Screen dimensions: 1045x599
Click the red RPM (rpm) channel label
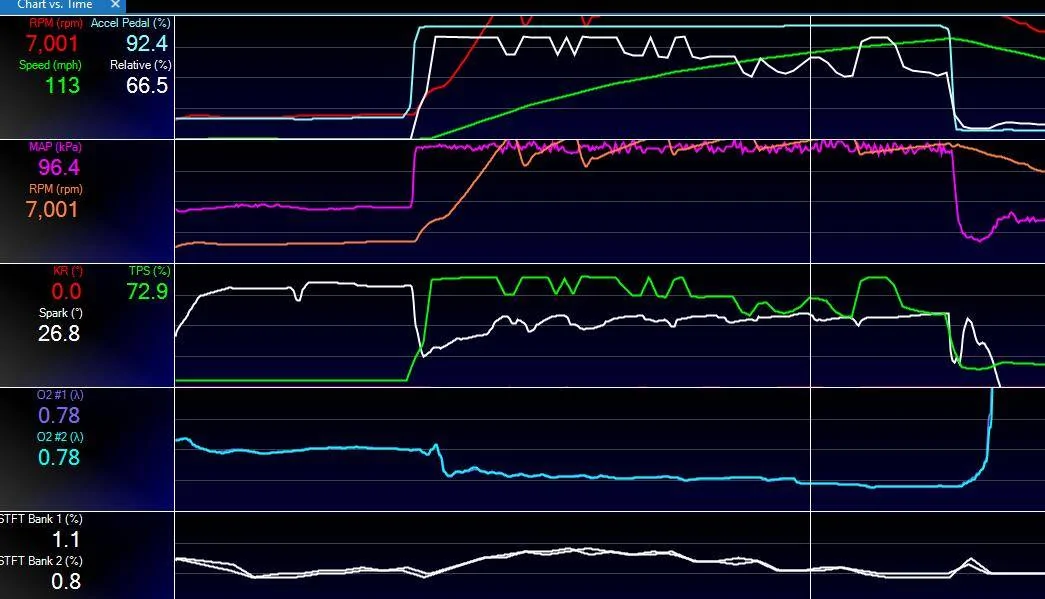(x=56, y=23)
